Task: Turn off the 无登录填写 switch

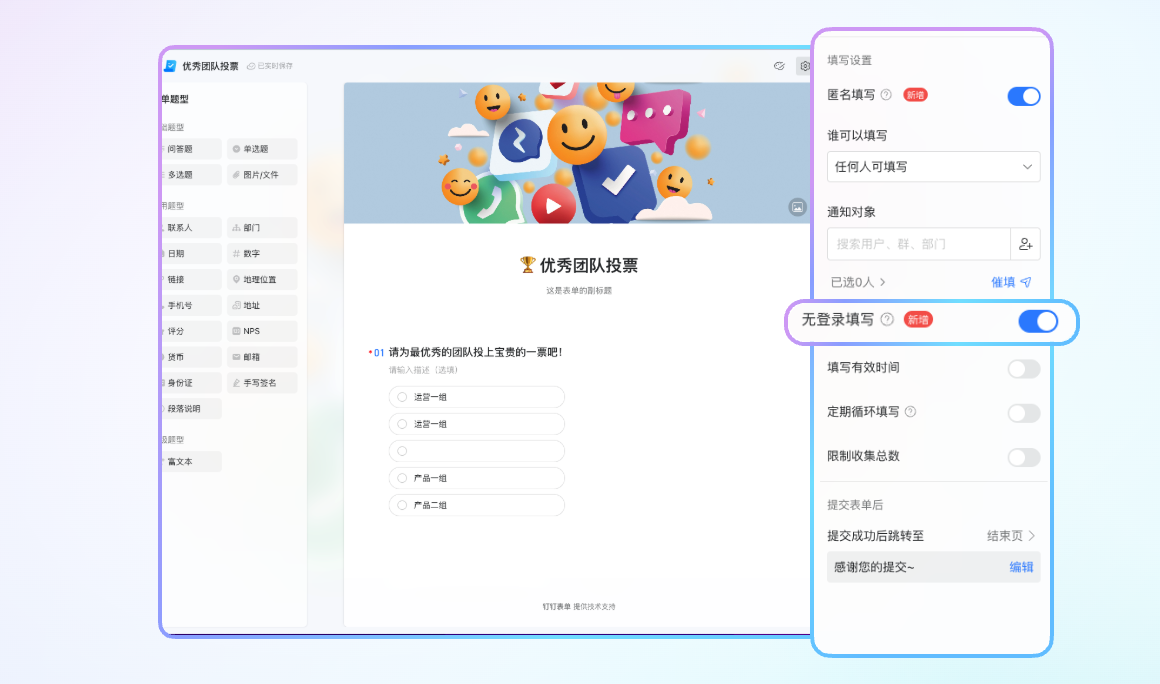Action: 1037,321
